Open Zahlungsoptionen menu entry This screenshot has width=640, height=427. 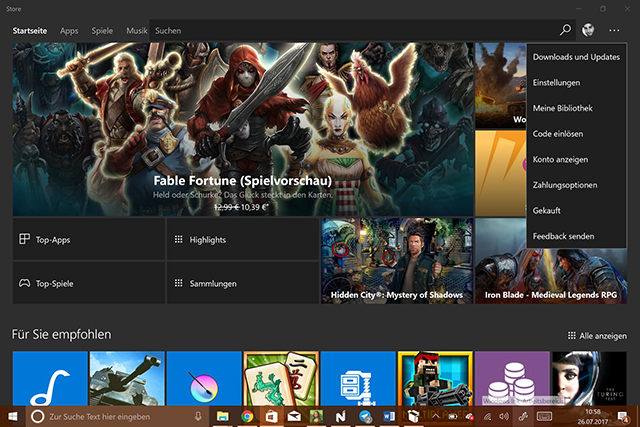tap(576, 185)
